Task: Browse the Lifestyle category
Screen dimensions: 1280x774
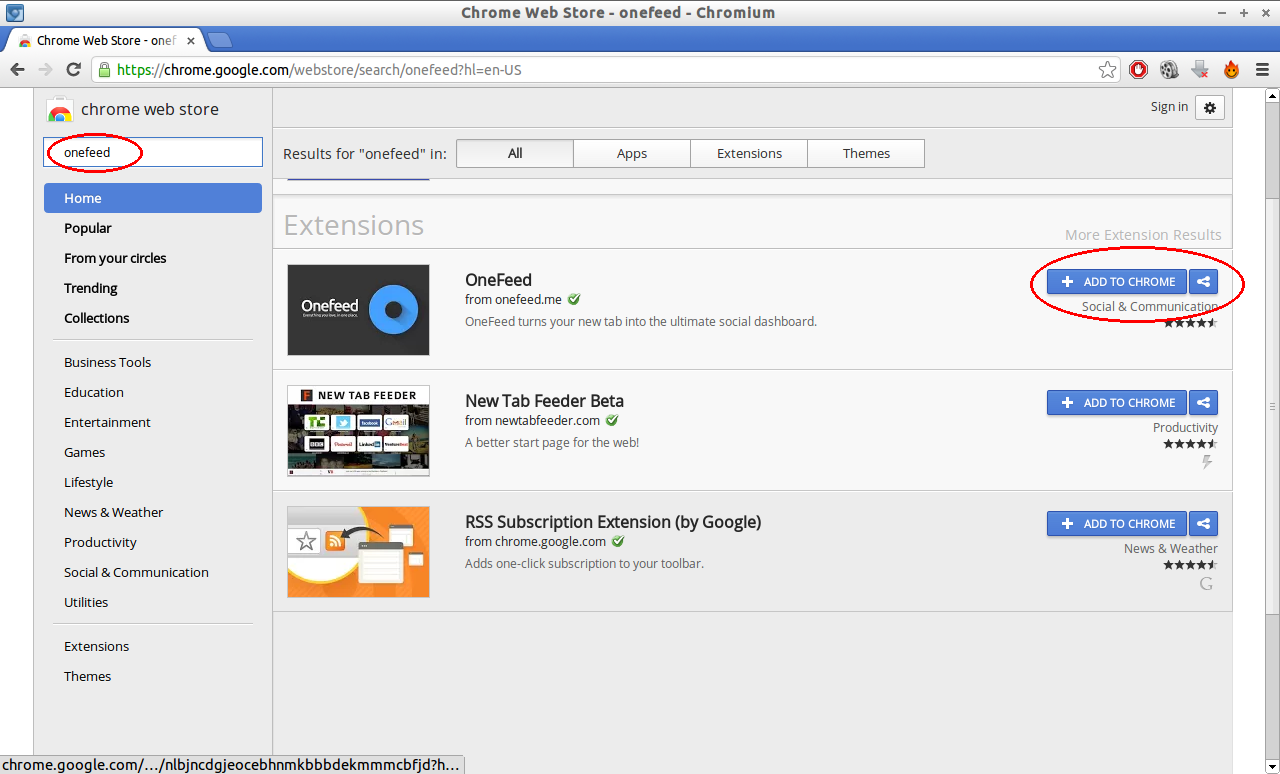Action: click(89, 482)
